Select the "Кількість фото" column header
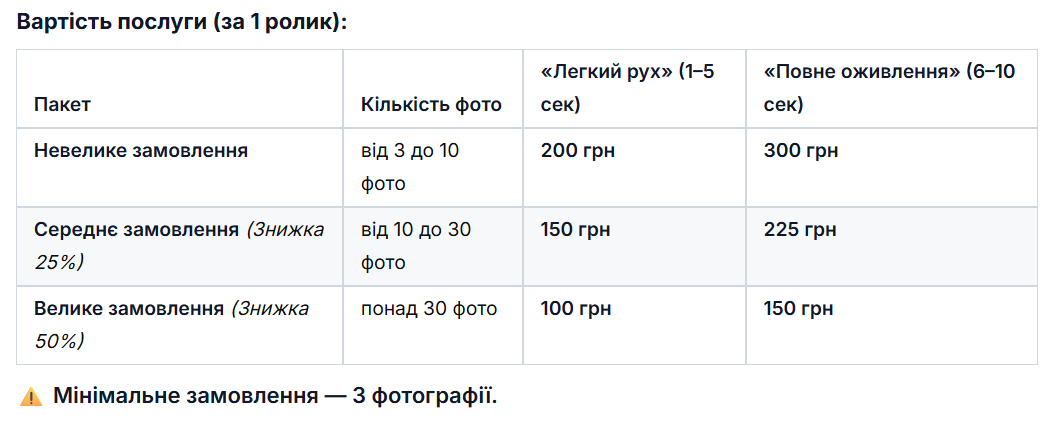 click(431, 104)
